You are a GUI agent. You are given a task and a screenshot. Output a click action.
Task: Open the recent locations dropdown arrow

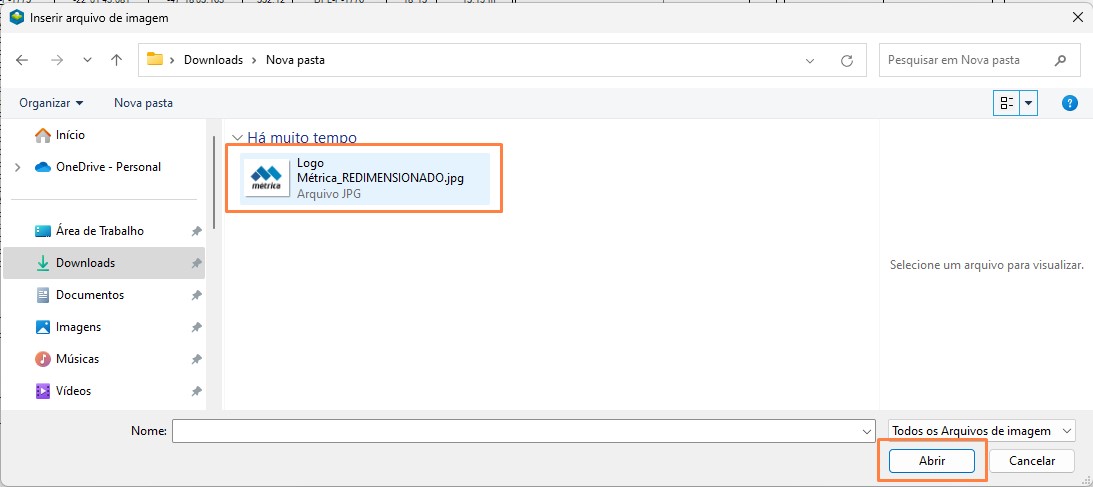pyautogui.click(x=88, y=60)
